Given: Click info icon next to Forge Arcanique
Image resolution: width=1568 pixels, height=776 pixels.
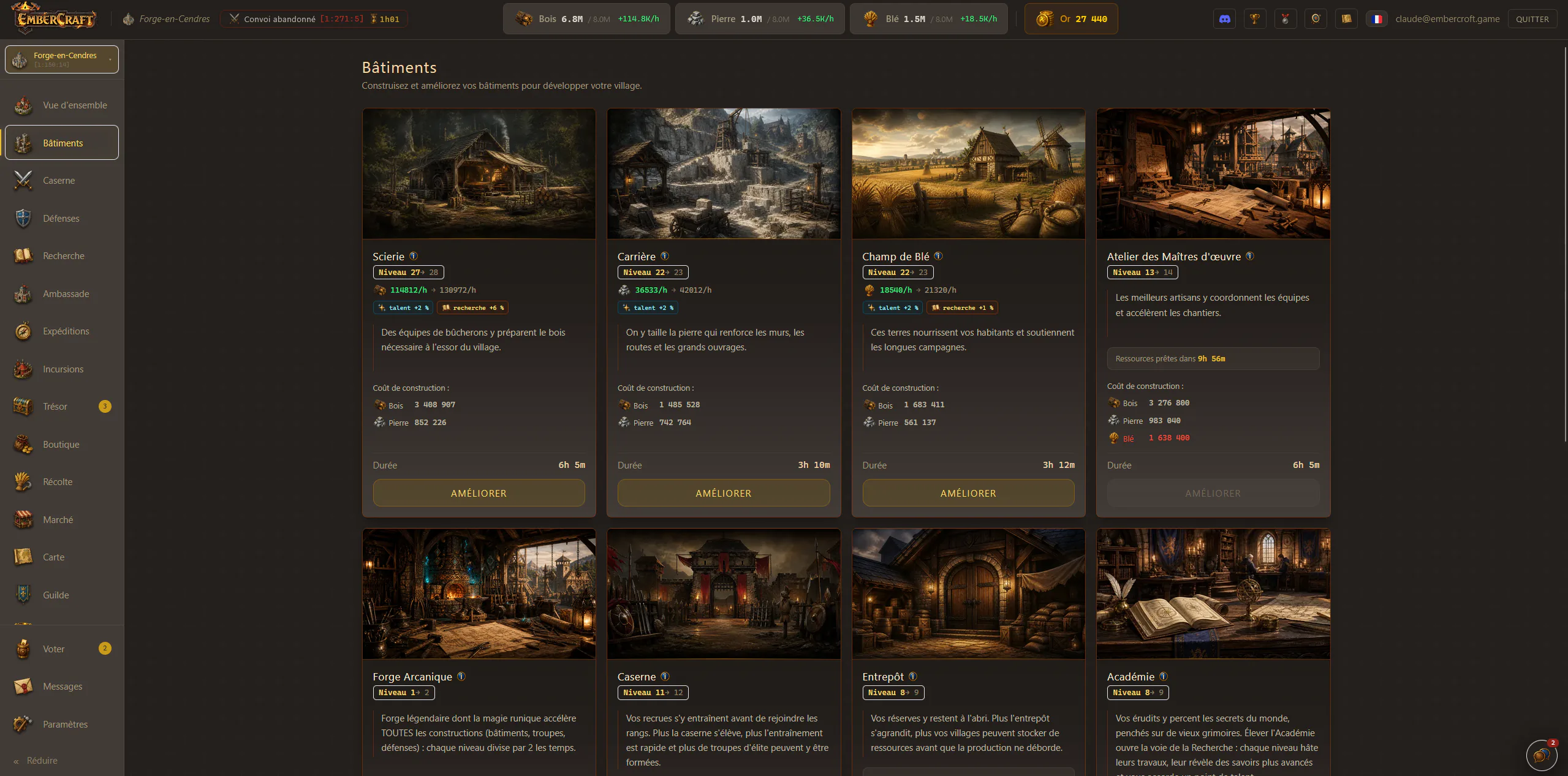Looking at the screenshot, I should point(461,676).
